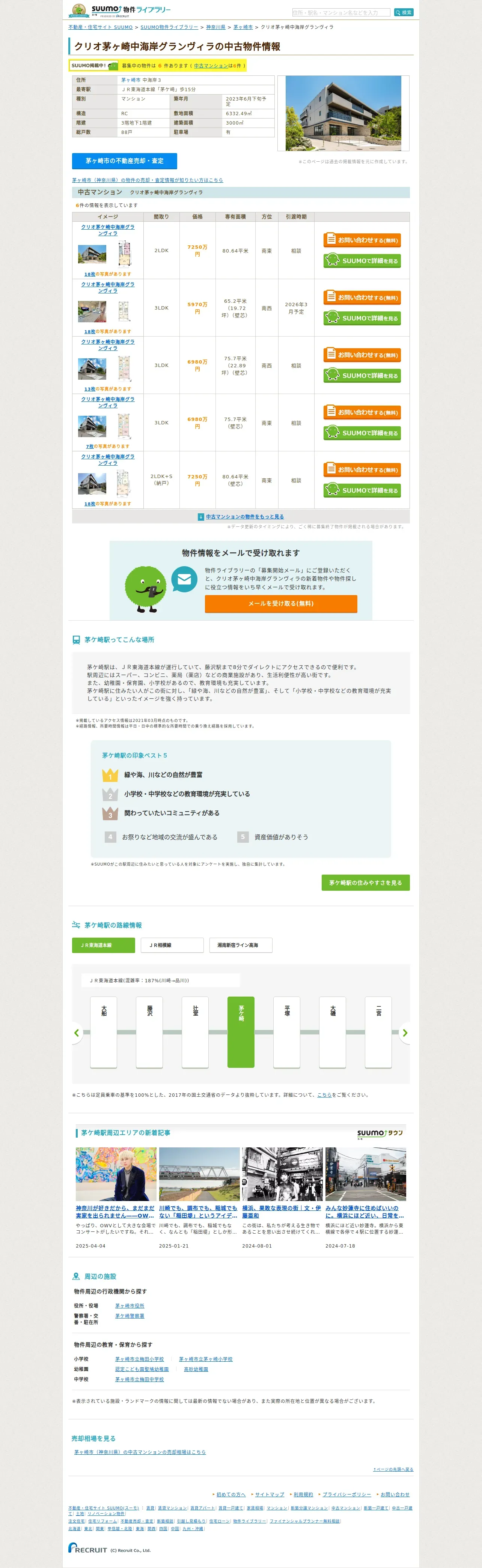Click the map pin icon beside 周辺の施設

tap(76, 1276)
